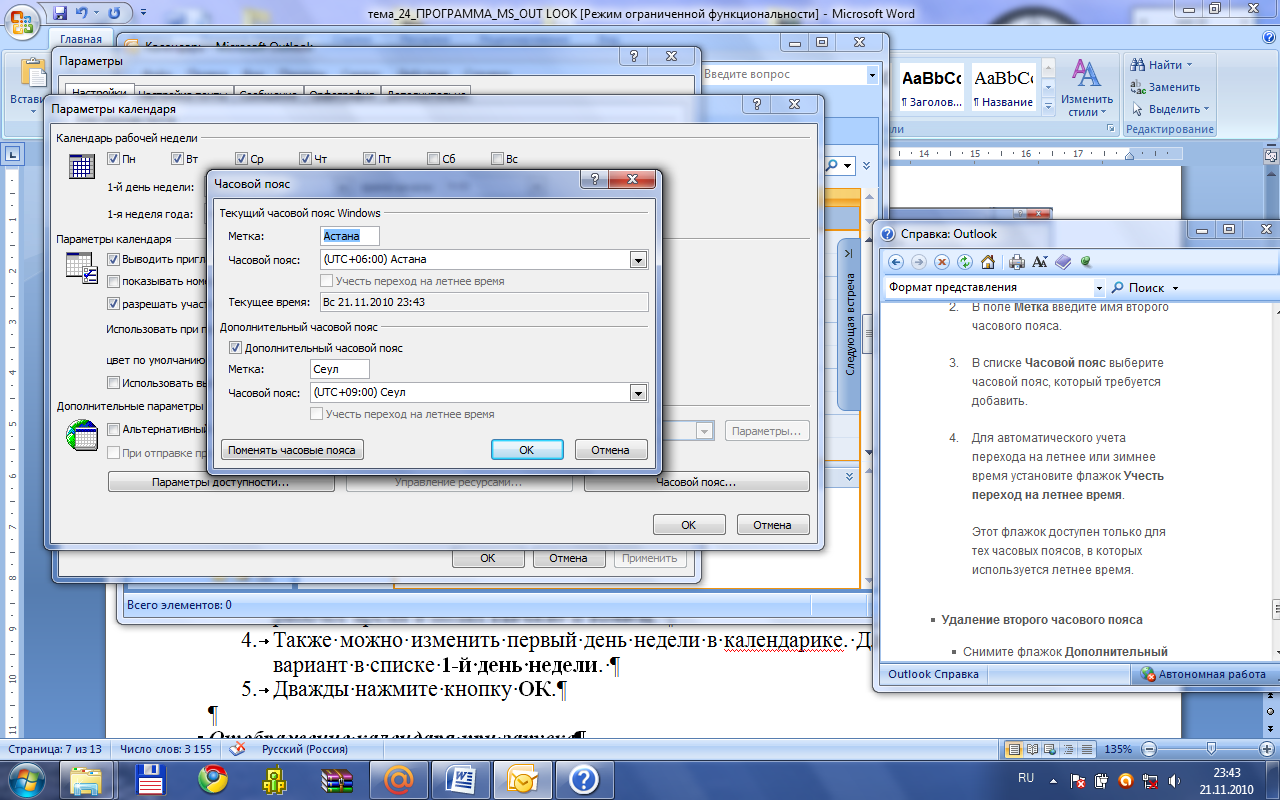This screenshot has height=800, width=1280.
Task: Open Главная tab in Word ribbon
Action: pos(81,39)
